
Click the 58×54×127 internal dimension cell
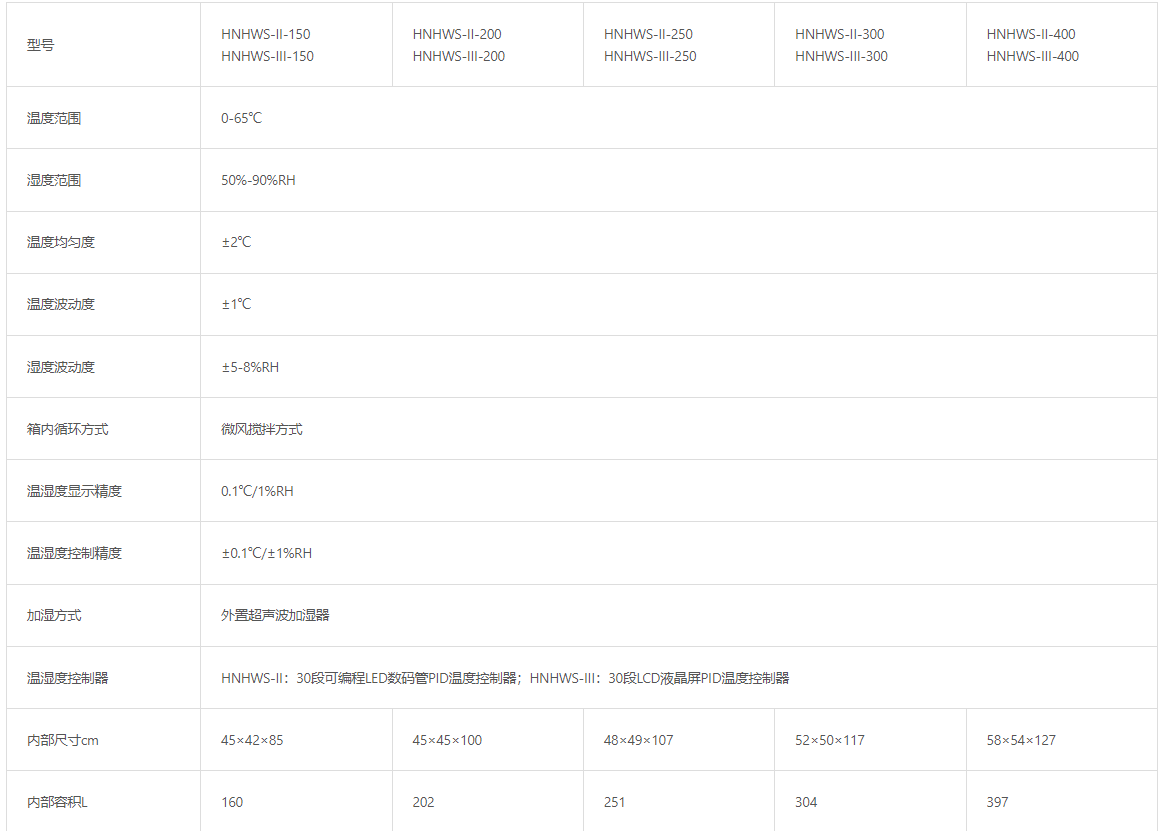[1021, 740]
